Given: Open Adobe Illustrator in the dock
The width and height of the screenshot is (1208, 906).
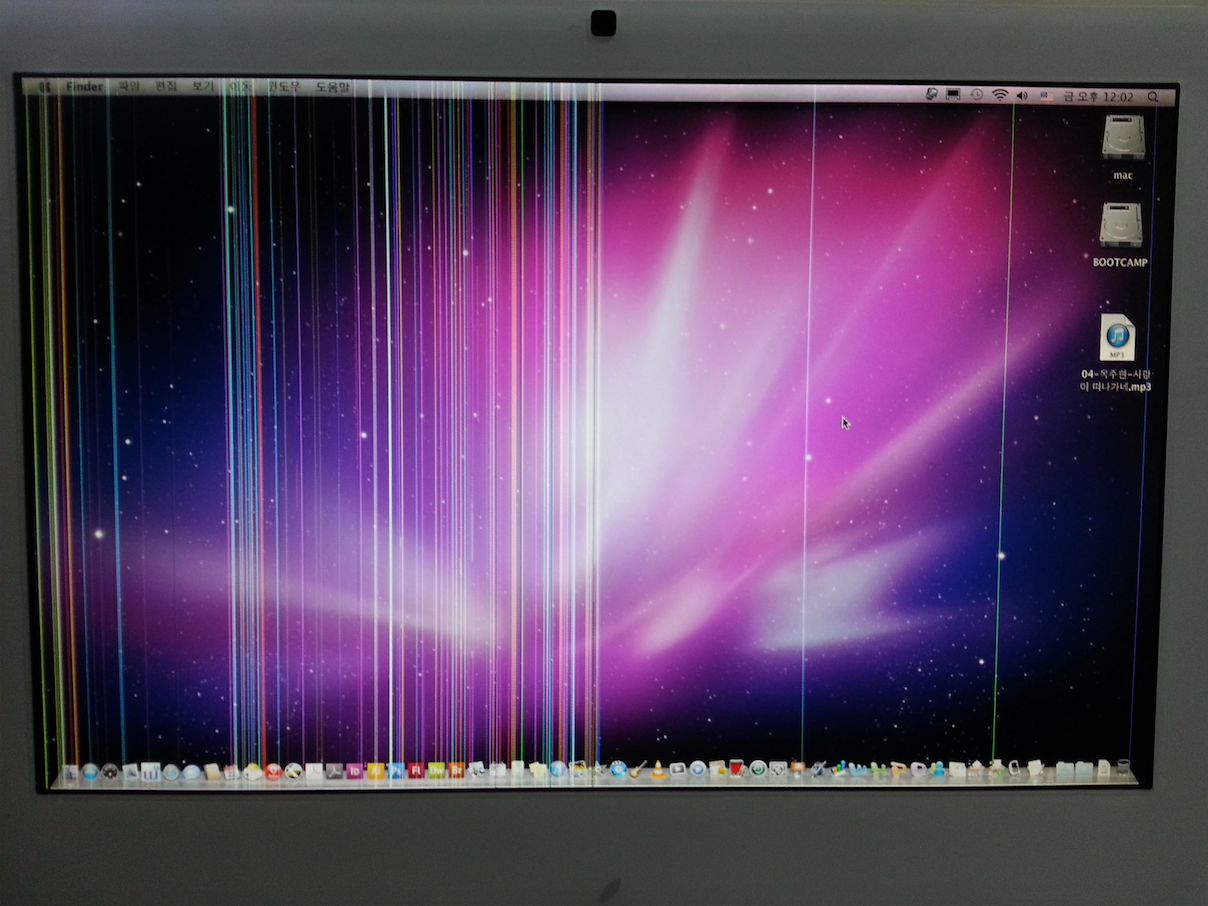Looking at the screenshot, I should tap(375, 771).
